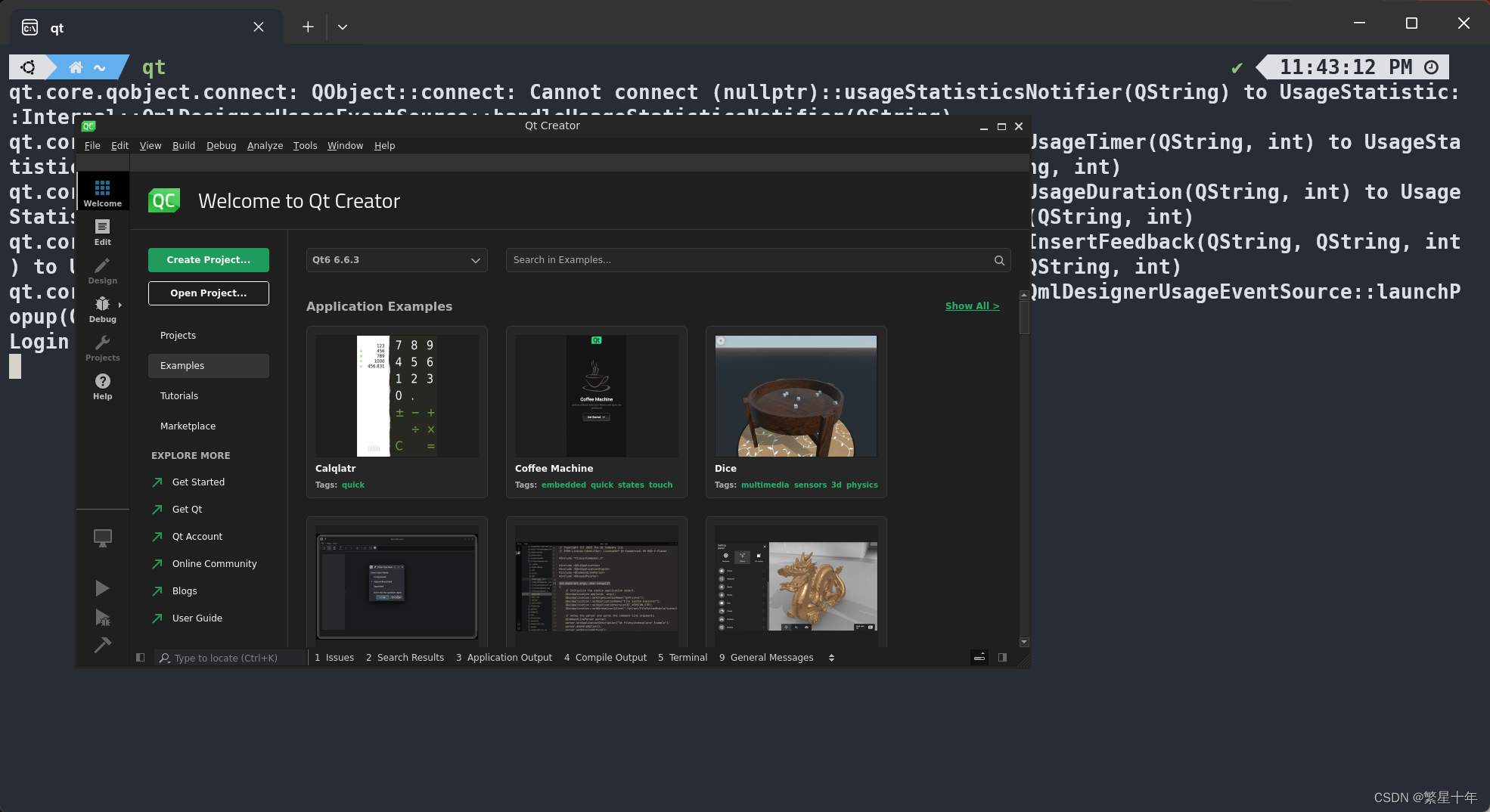Open Debug mode bug icon

(x=103, y=309)
